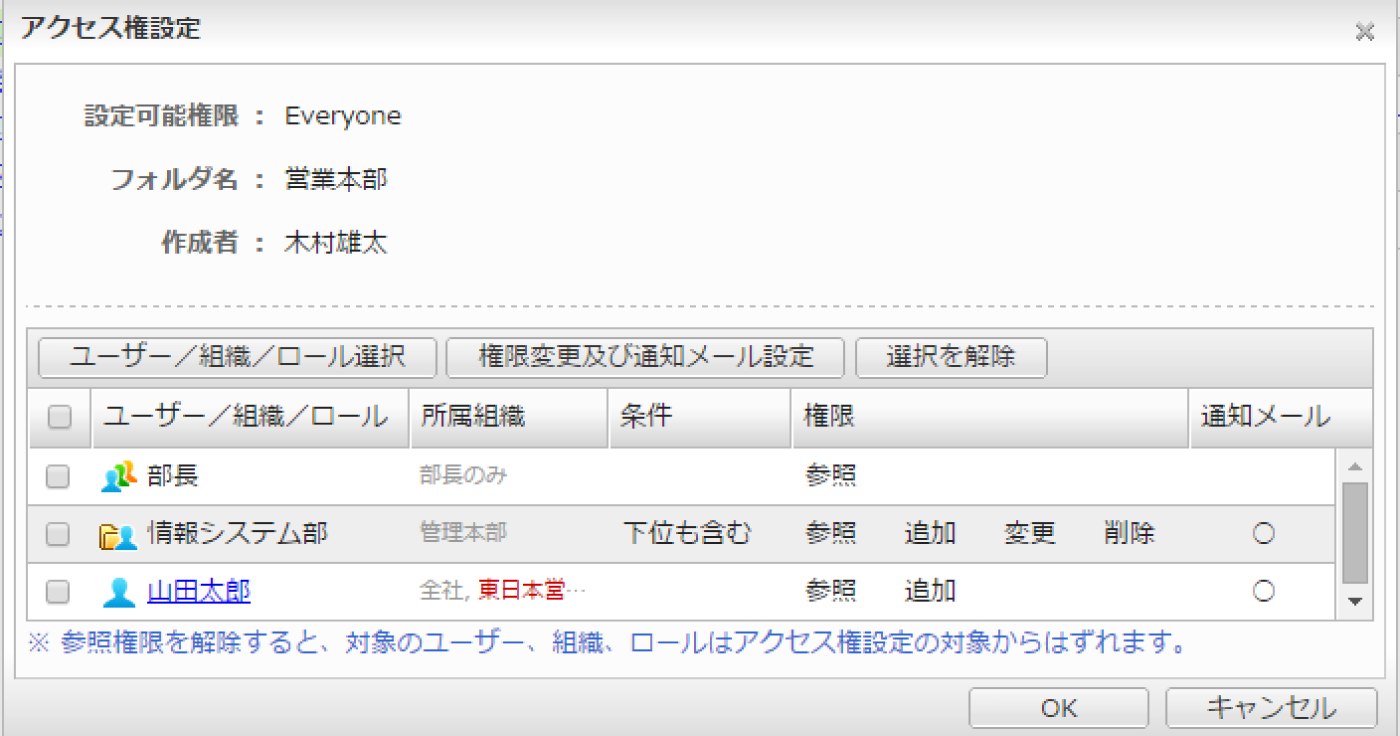
Task: Click the blue 参照権限 note text
Action: [x=608, y=644]
